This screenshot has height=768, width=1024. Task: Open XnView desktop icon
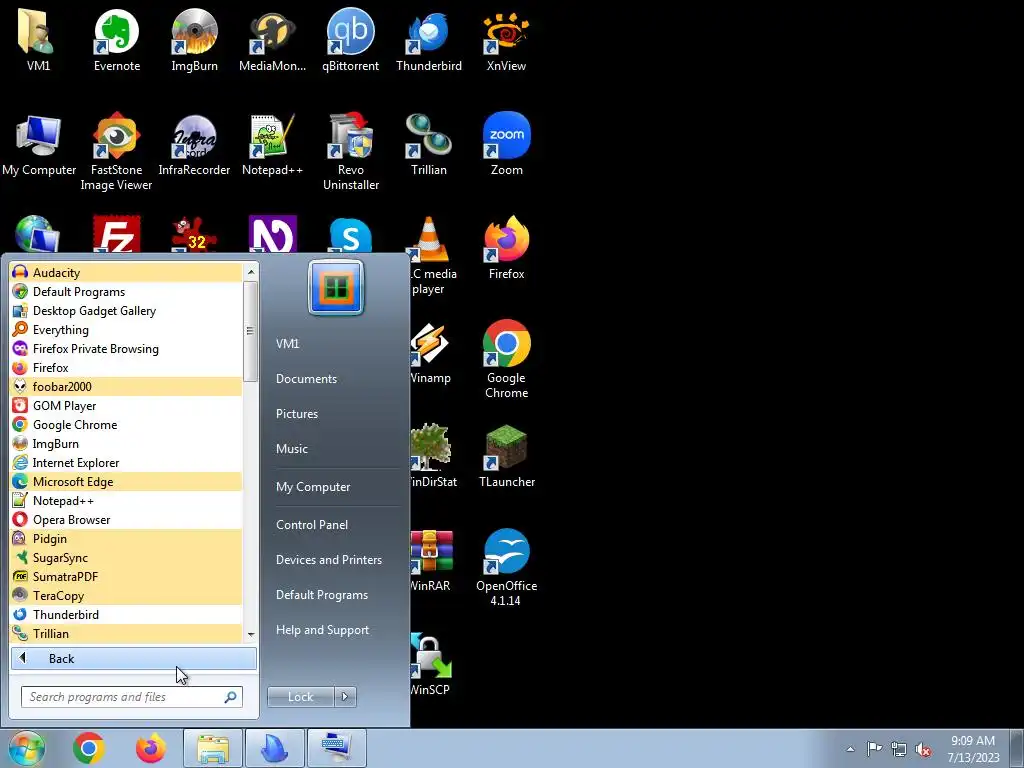[x=506, y=40]
